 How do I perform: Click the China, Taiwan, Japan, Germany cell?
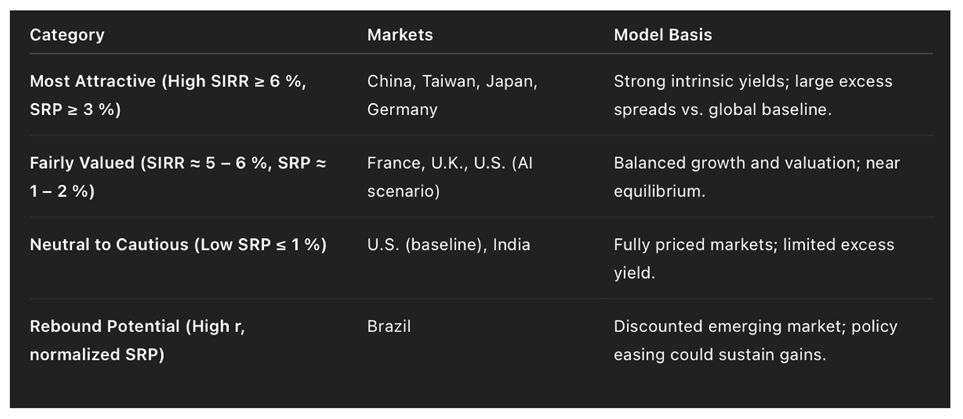pos(452,95)
